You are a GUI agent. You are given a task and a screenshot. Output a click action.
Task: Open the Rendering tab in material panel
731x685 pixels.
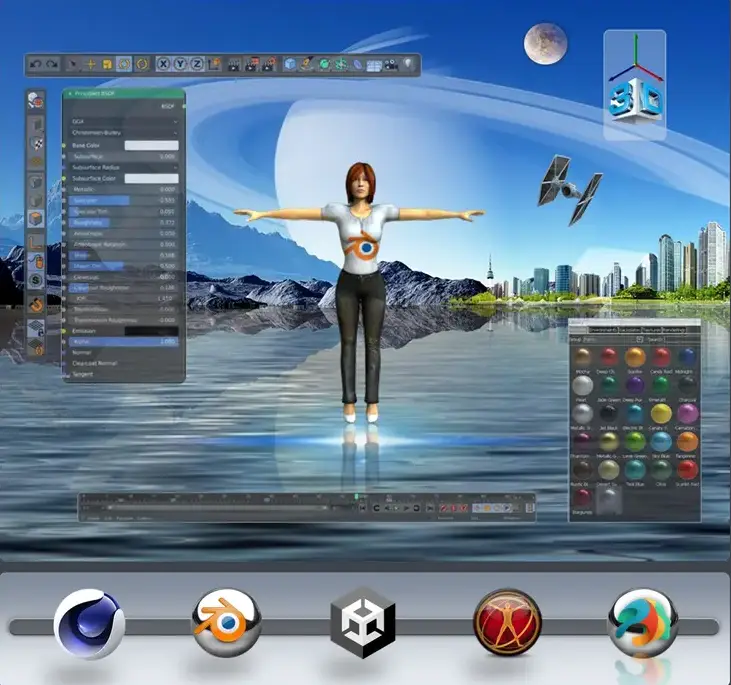[674, 330]
